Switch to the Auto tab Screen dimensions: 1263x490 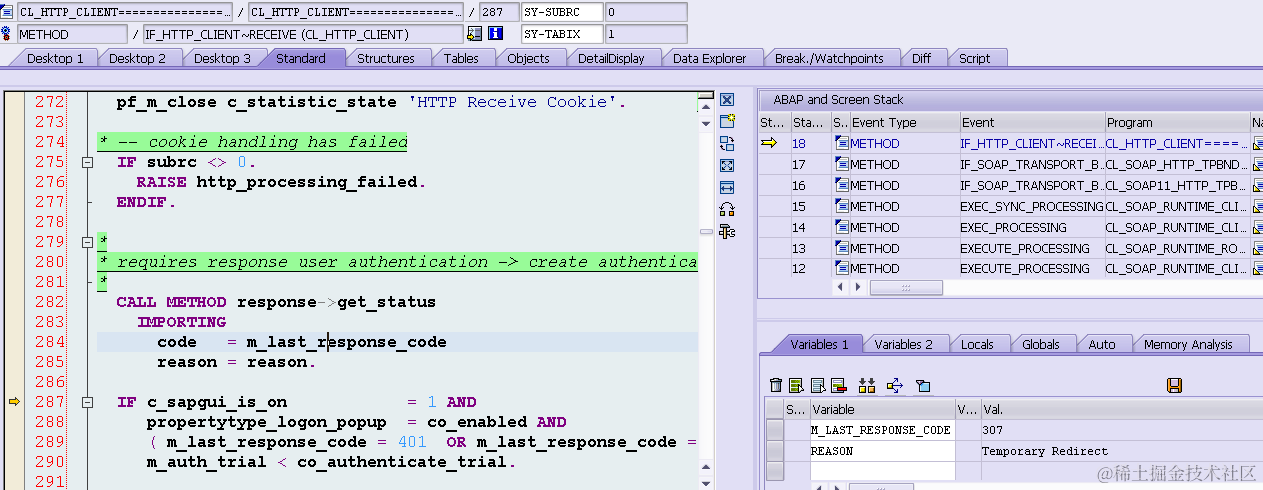[1101, 344]
